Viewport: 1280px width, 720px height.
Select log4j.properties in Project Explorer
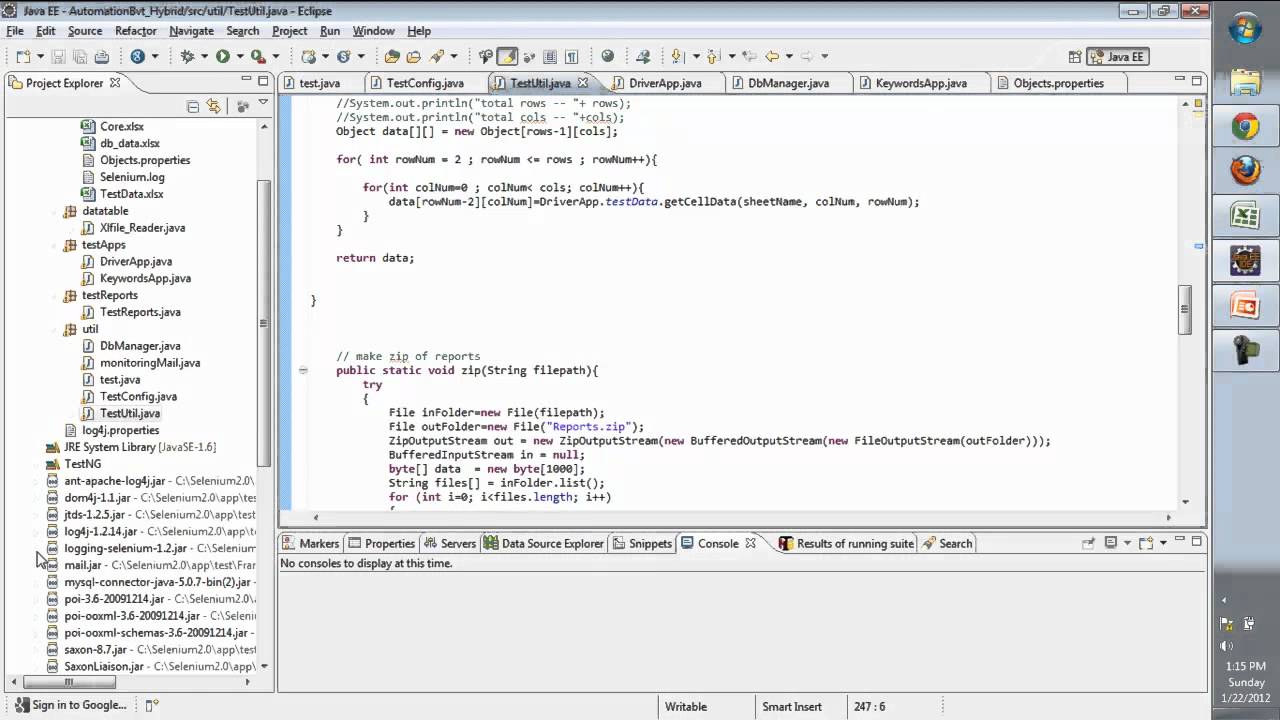point(120,430)
